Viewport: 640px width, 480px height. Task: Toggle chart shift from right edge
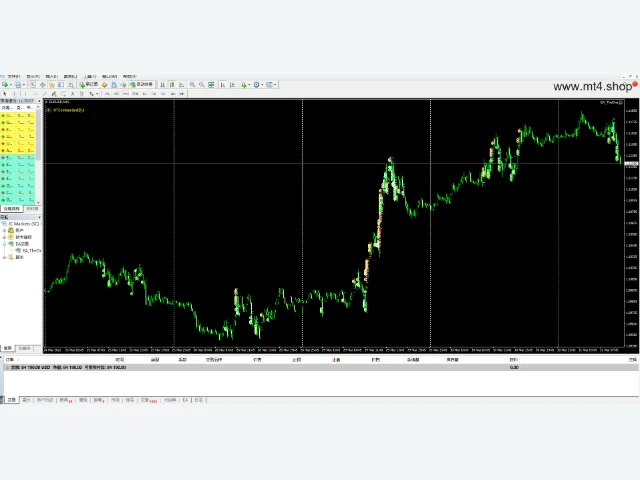coord(232,84)
